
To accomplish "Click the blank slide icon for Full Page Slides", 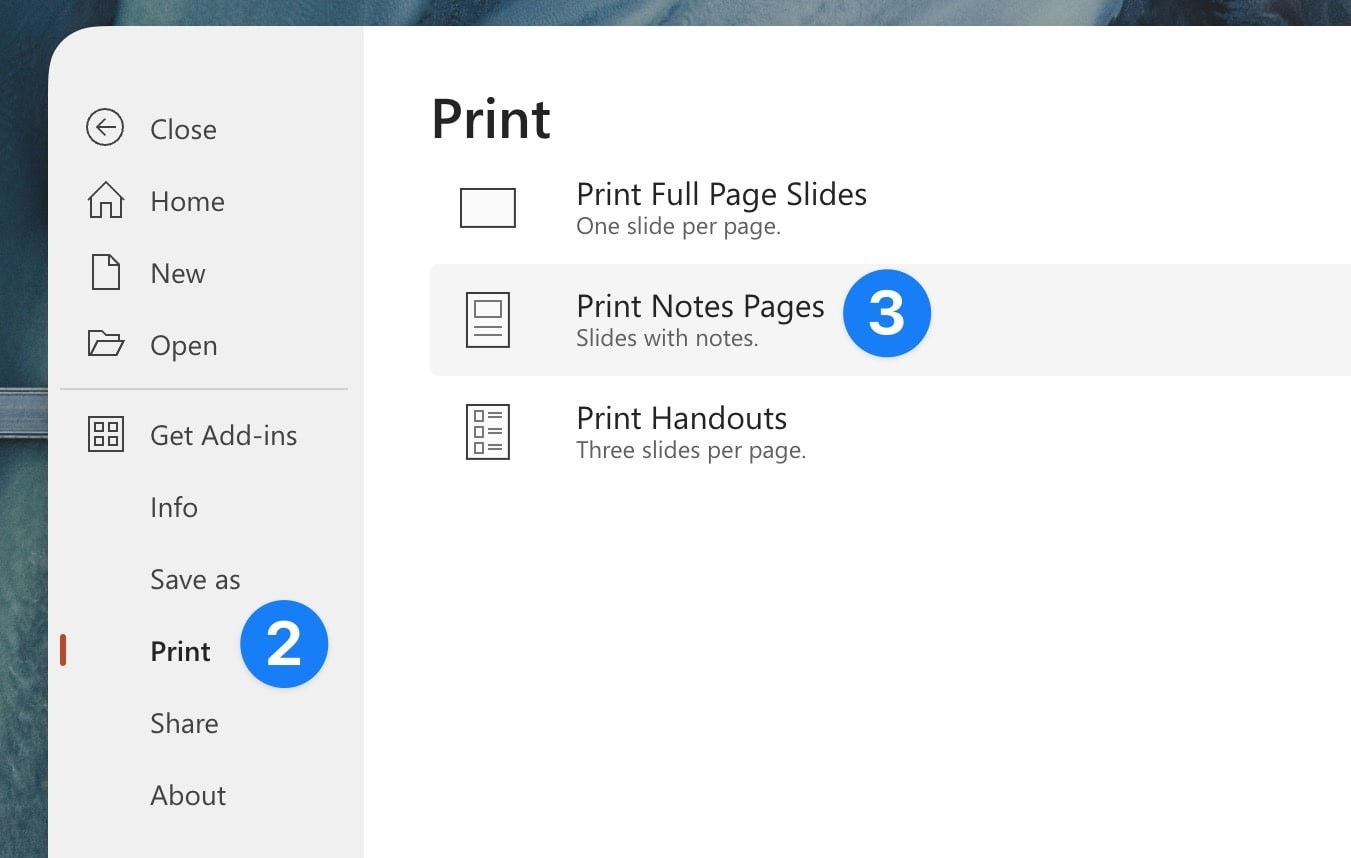I will coord(487,207).
